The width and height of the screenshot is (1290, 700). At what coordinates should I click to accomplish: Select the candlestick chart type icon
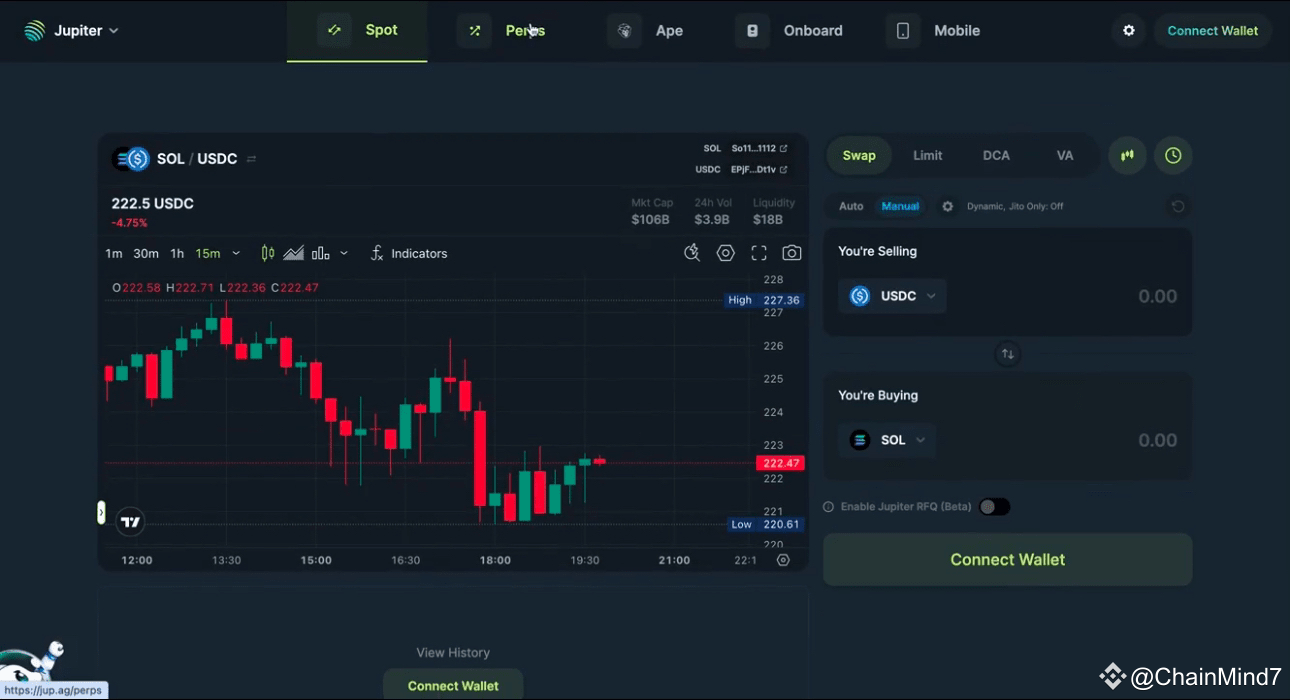[268, 254]
